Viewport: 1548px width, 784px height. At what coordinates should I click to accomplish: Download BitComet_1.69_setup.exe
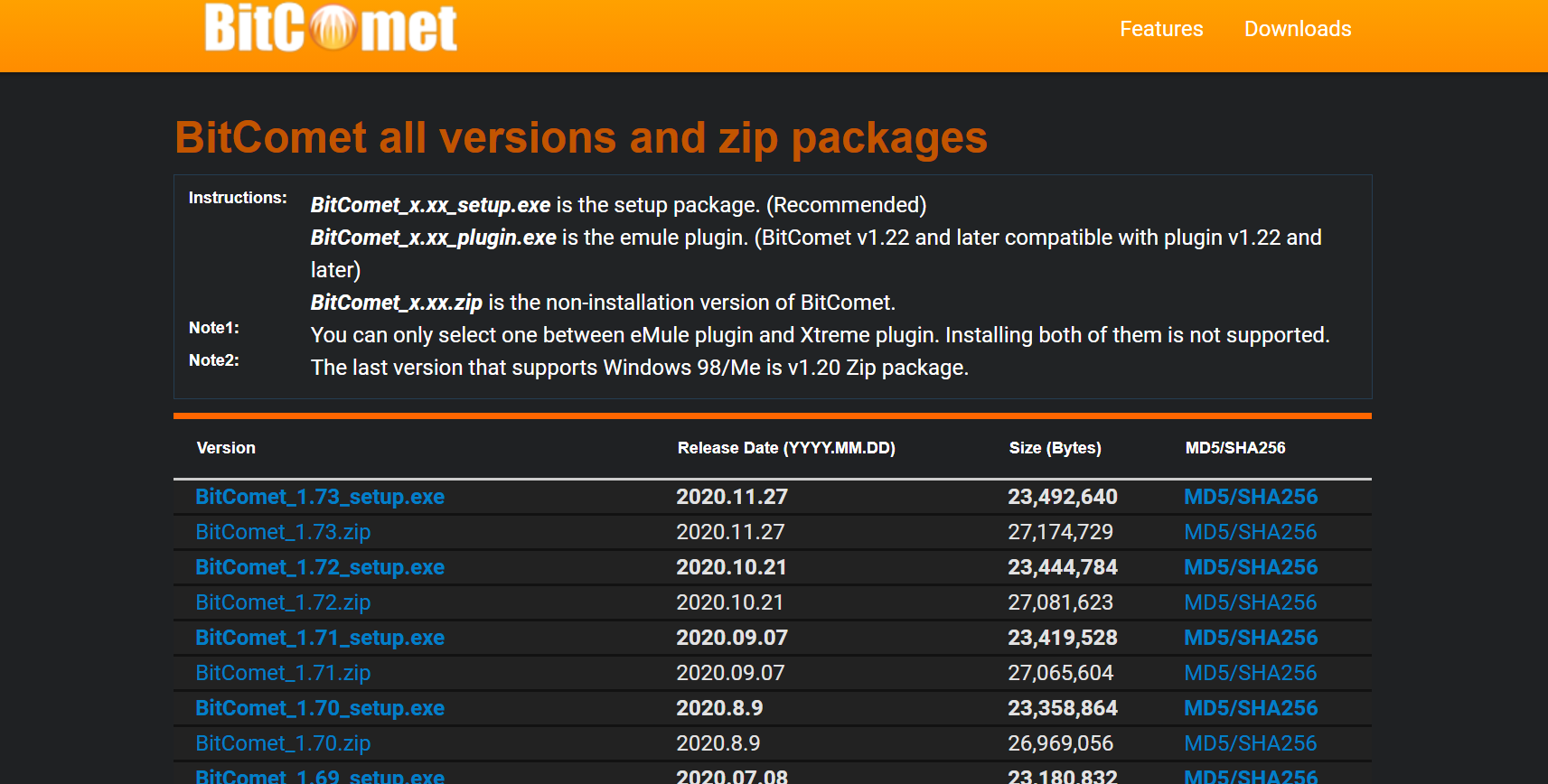320,776
